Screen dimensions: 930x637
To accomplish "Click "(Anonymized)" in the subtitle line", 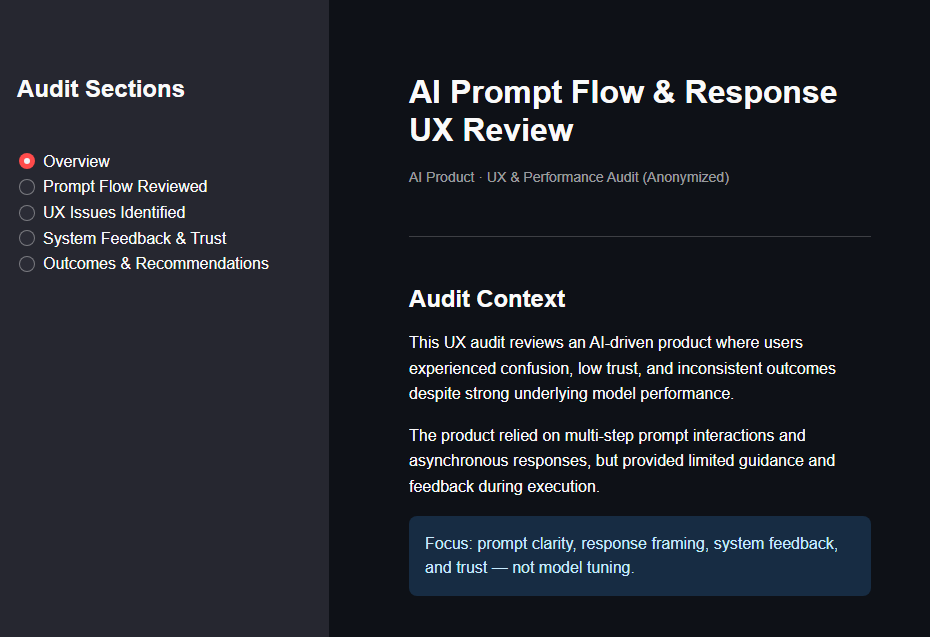I will (x=685, y=178).
